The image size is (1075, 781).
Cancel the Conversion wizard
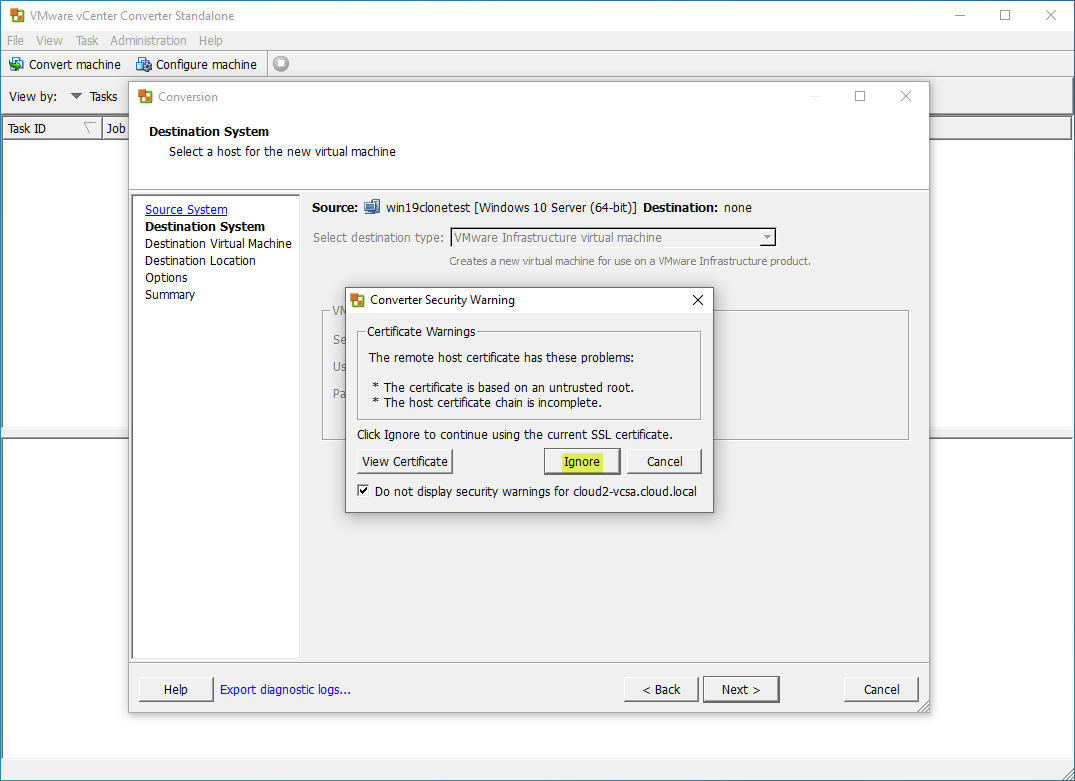click(881, 690)
